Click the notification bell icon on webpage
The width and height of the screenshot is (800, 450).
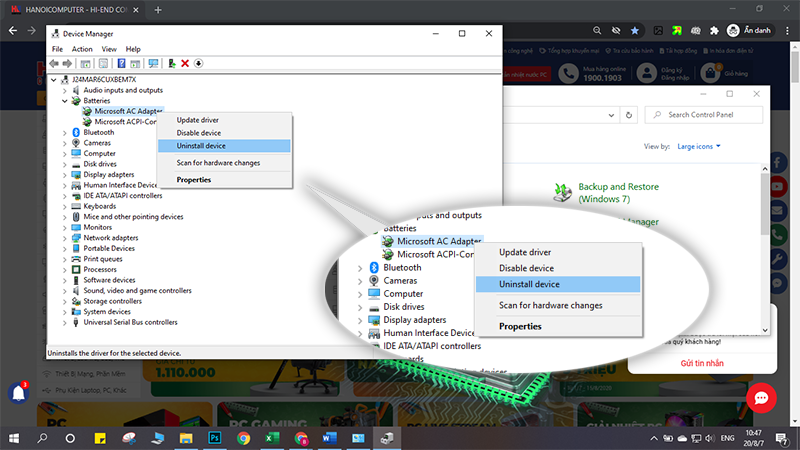pos(18,393)
